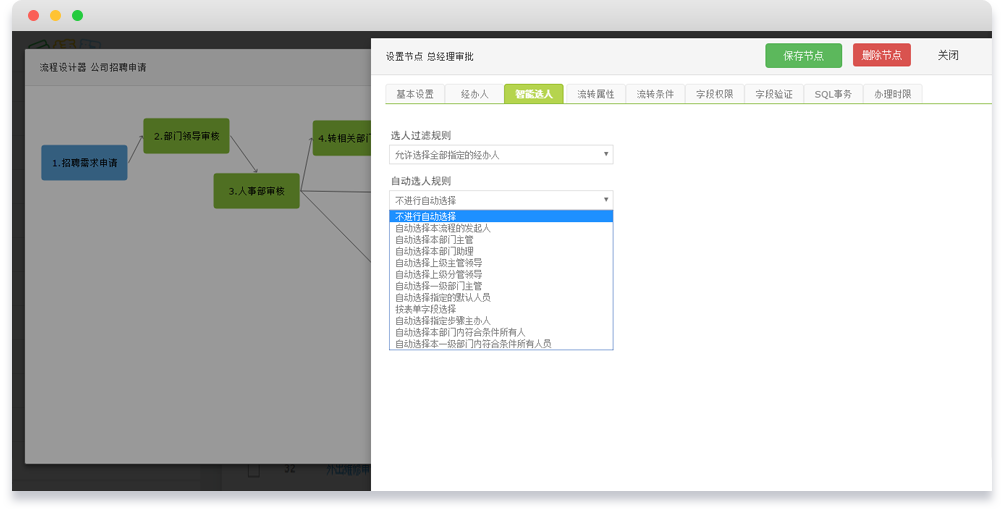Collapse the 自动选人规则 dropdown
The image size is (1003, 510).
tap(501, 200)
